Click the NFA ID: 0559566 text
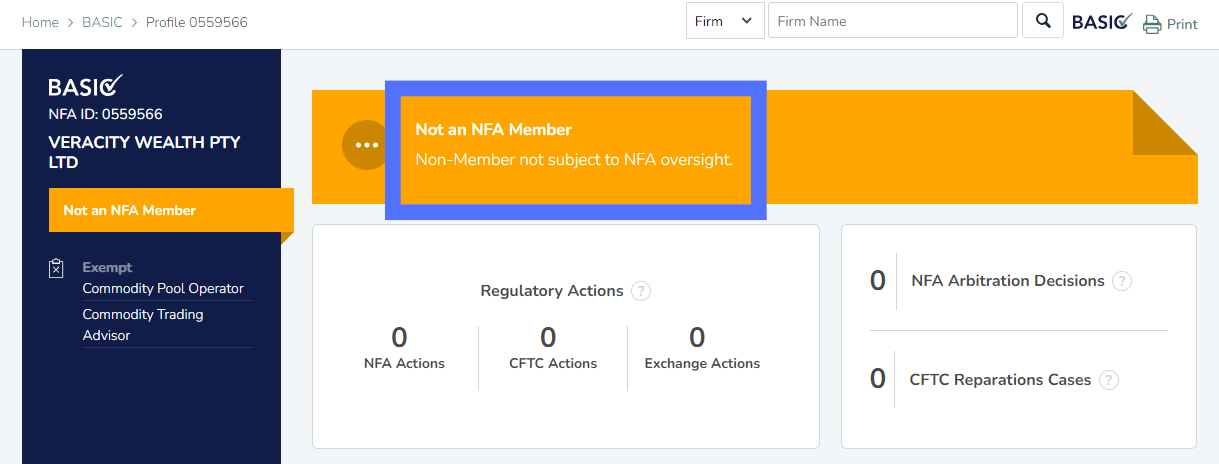 105,114
